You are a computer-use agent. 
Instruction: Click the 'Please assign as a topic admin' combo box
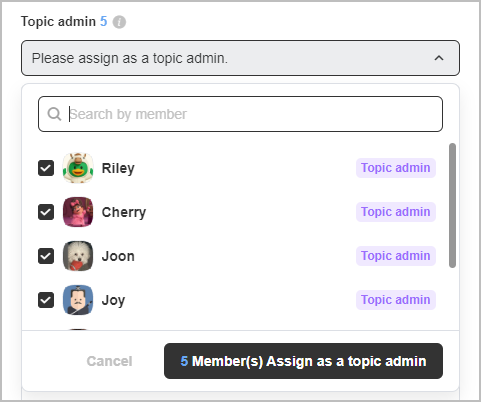(x=240, y=58)
